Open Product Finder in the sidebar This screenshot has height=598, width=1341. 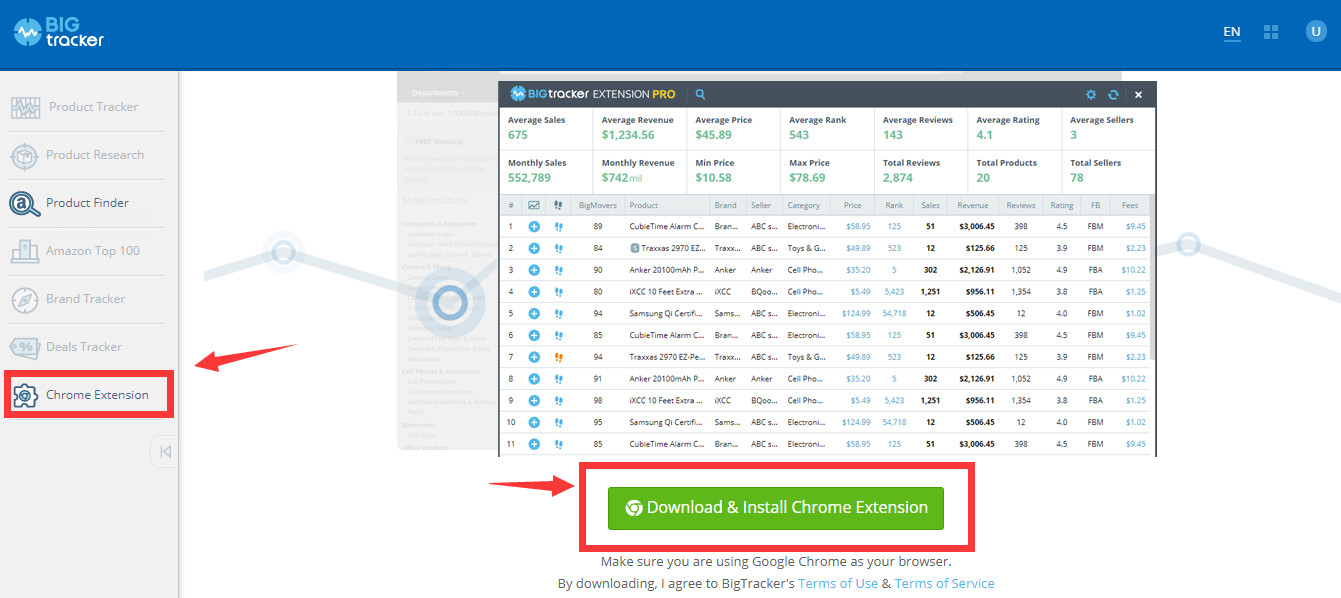click(x=86, y=203)
